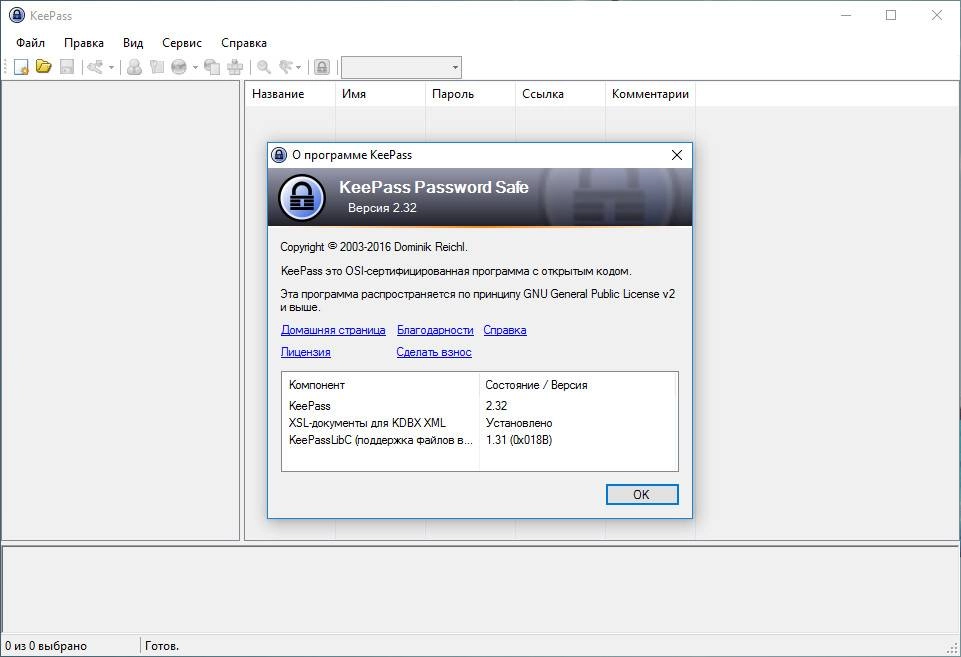This screenshot has width=961, height=657.
Task: Click the Add entry key icon
Action: pyautogui.click(x=94, y=67)
